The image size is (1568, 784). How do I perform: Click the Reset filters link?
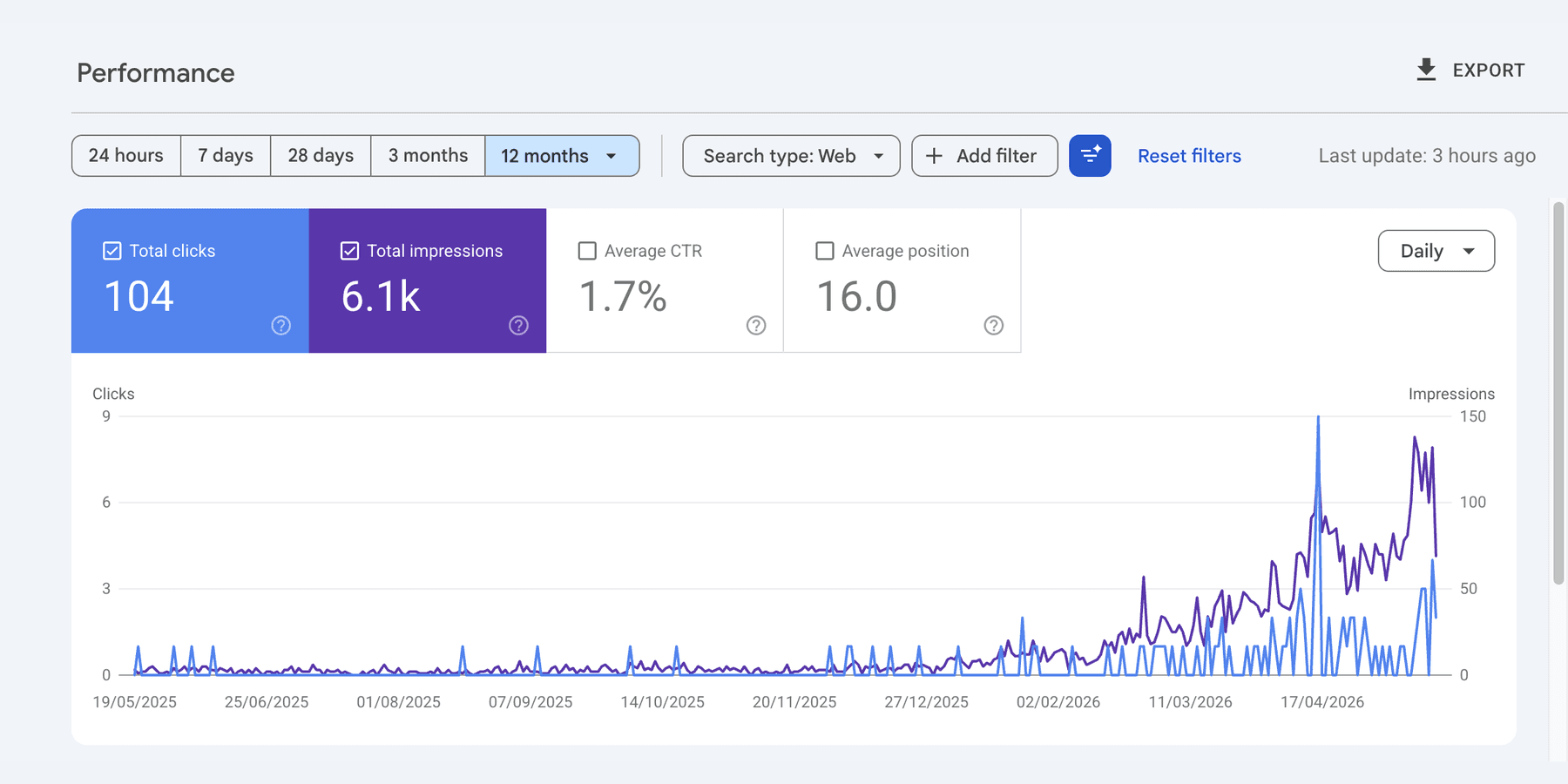click(1189, 156)
